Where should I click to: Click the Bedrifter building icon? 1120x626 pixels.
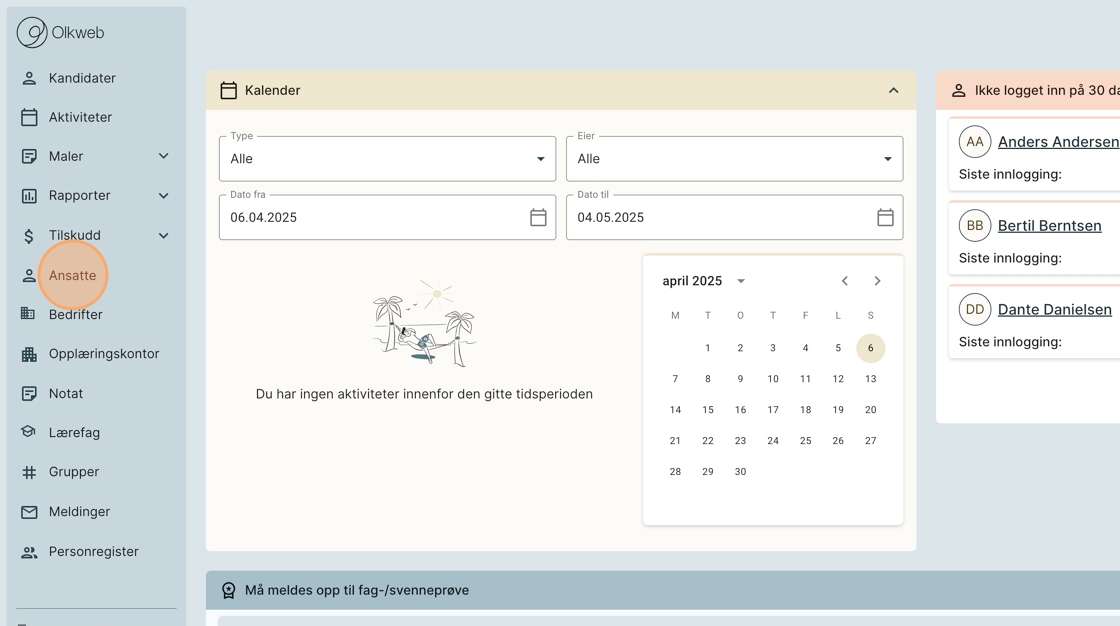tap(28, 313)
